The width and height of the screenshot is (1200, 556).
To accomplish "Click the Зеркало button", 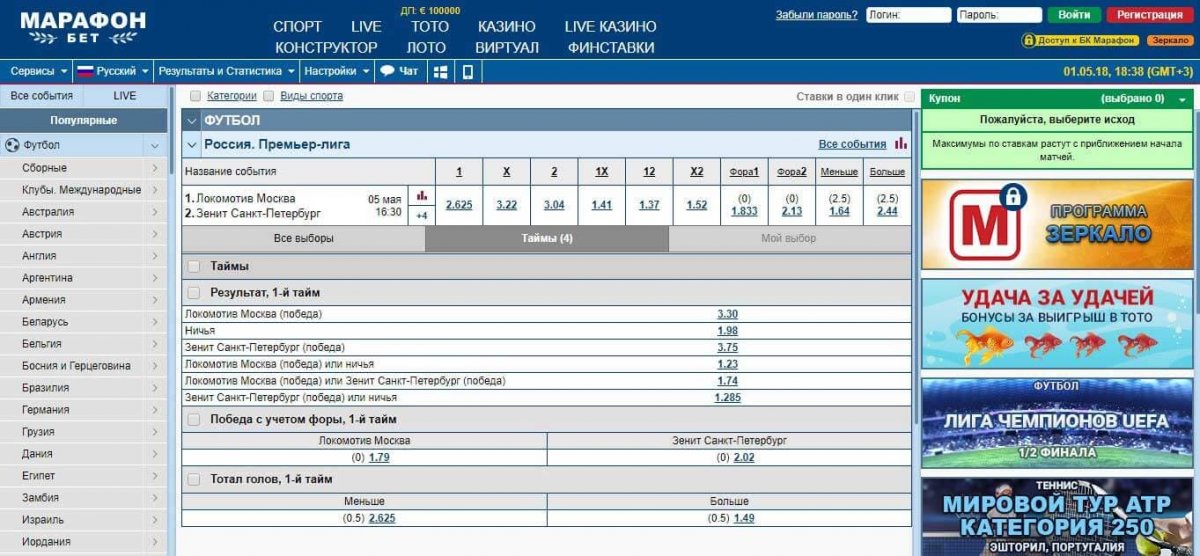I will point(1169,40).
